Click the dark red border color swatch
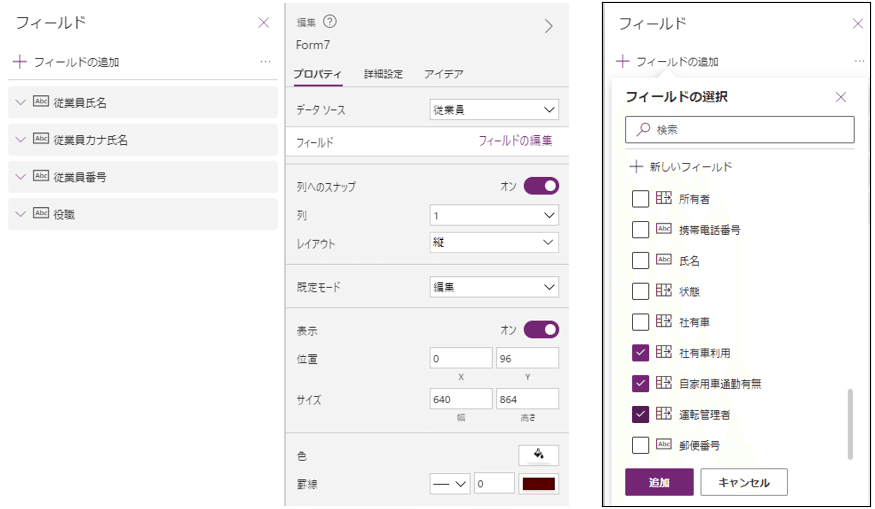875x509 pixels. point(539,484)
